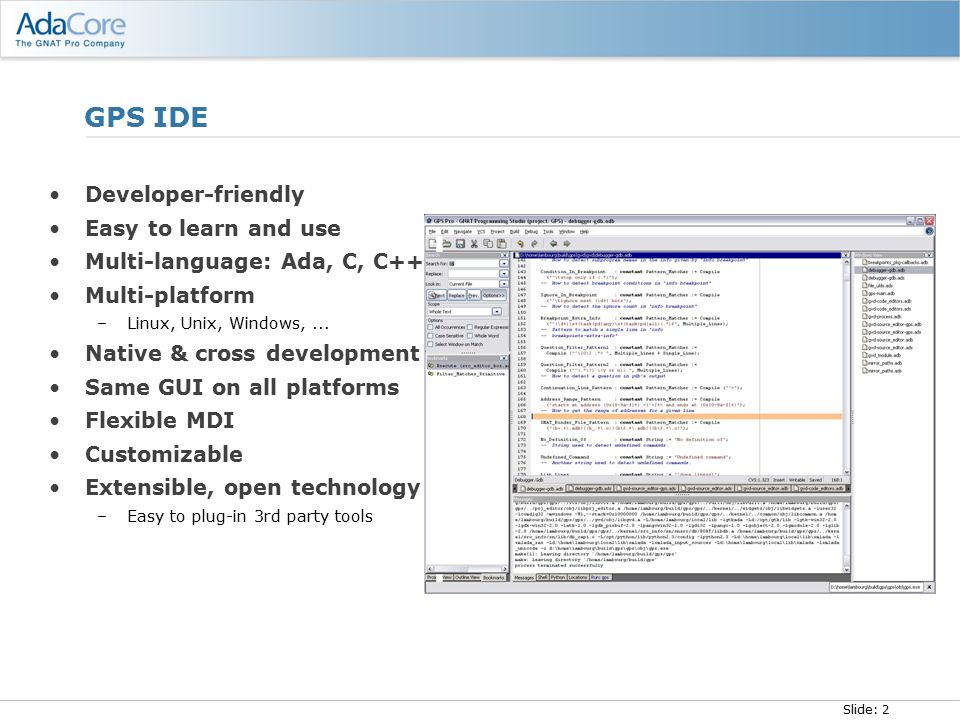Click the left panel horizontal scrollbar
The width and height of the screenshot is (960, 720).
(x=467, y=568)
